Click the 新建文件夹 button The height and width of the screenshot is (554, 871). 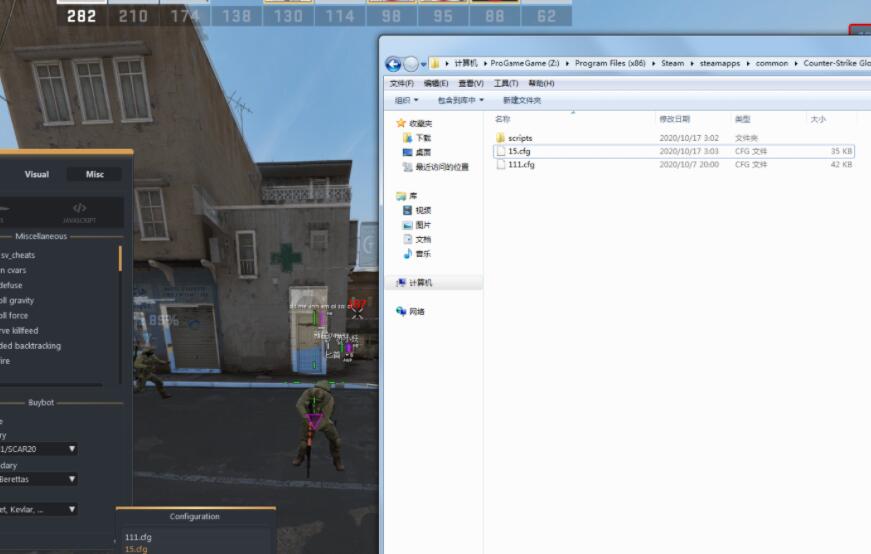pyautogui.click(x=521, y=100)
